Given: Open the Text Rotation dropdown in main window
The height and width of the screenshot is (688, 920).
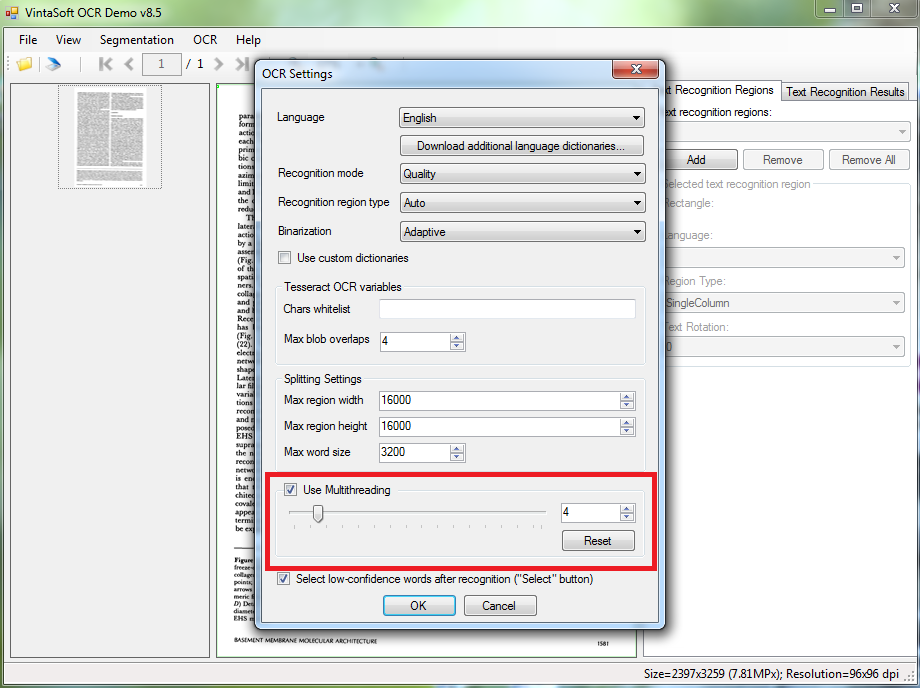Looking at the screenshot, I should click(x=783, y=347).
